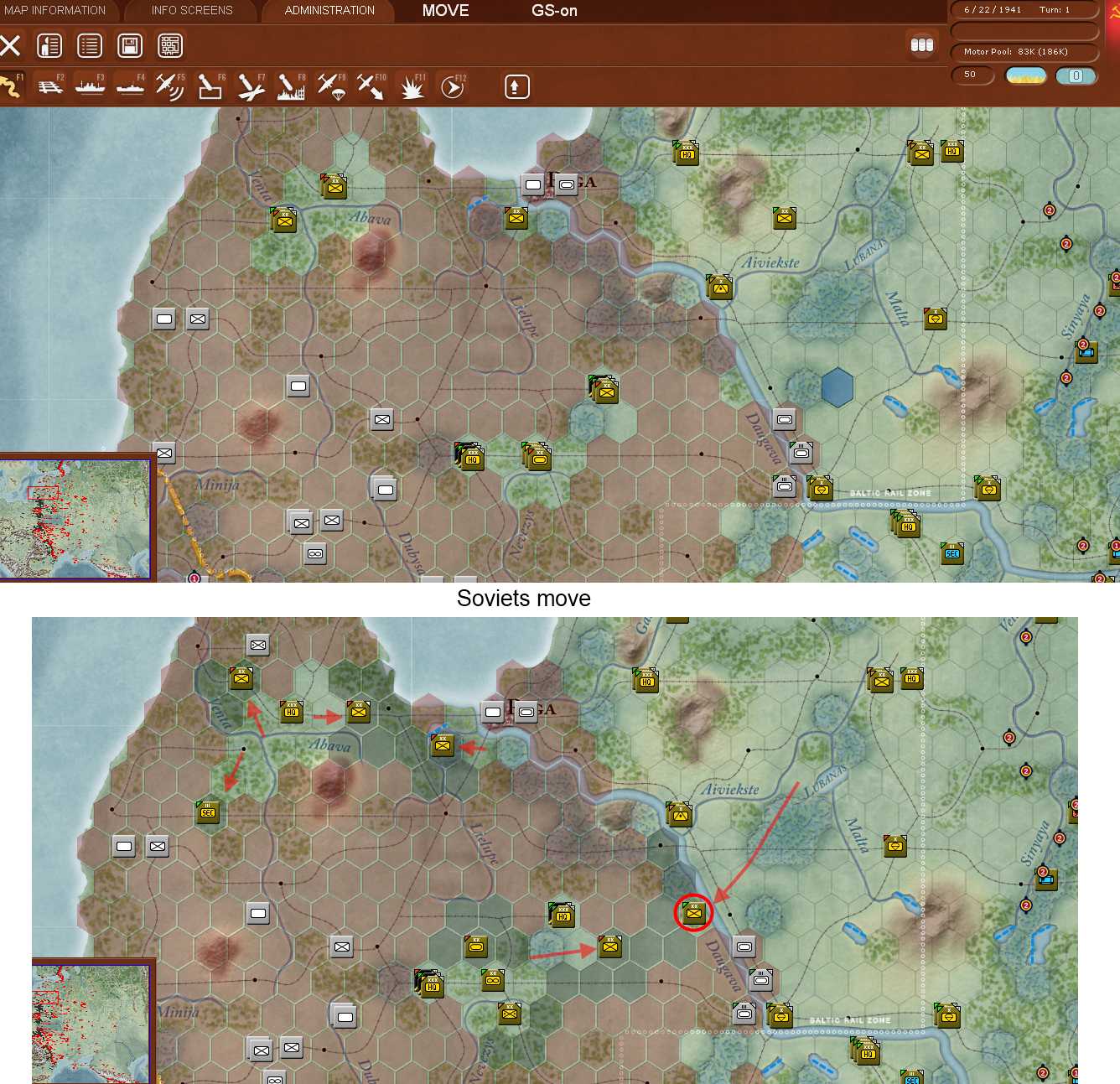
Task: Select the SEC unit west of Abava, lower map
Action: point(207,812)
